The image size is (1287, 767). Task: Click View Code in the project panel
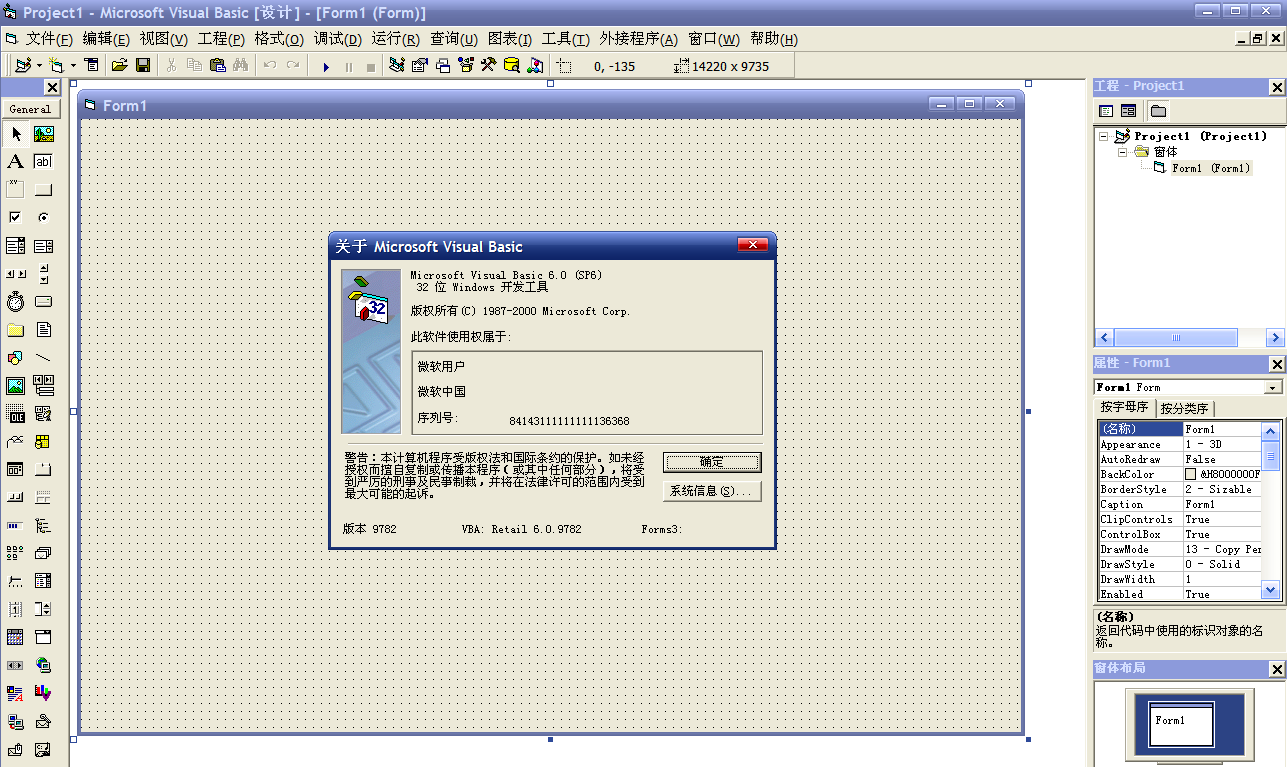pos(1106,111)
